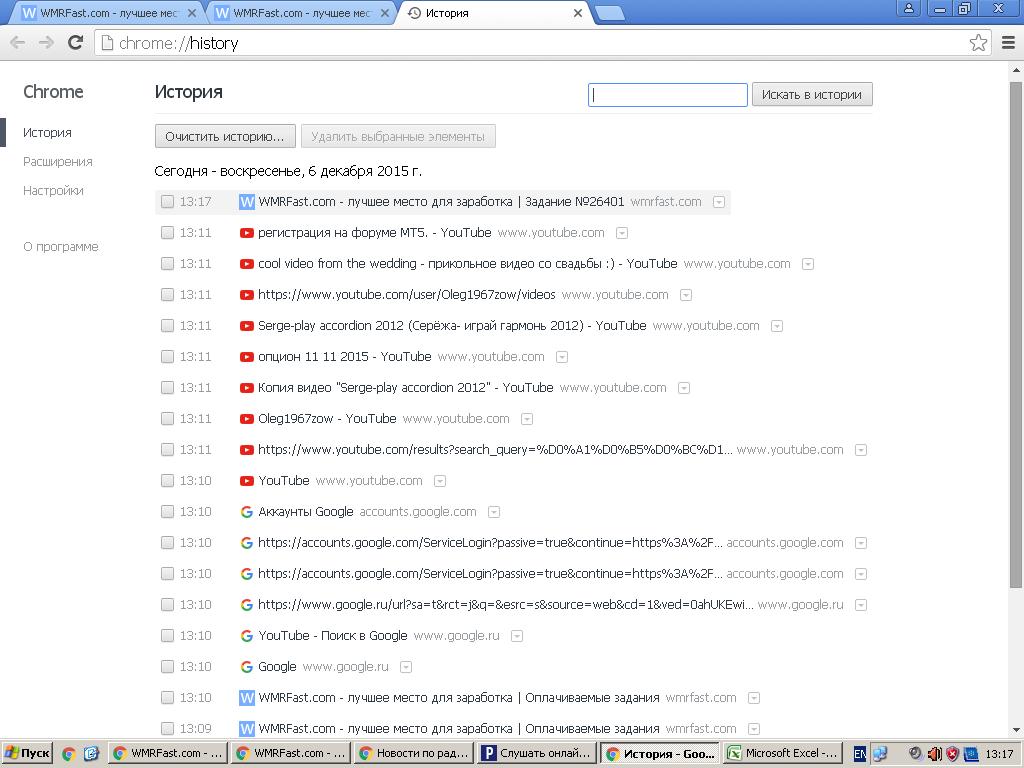Open dropdown arrow for 'YouTube www.youtube.com' 13:10 entry

click(x=440, y=481)
